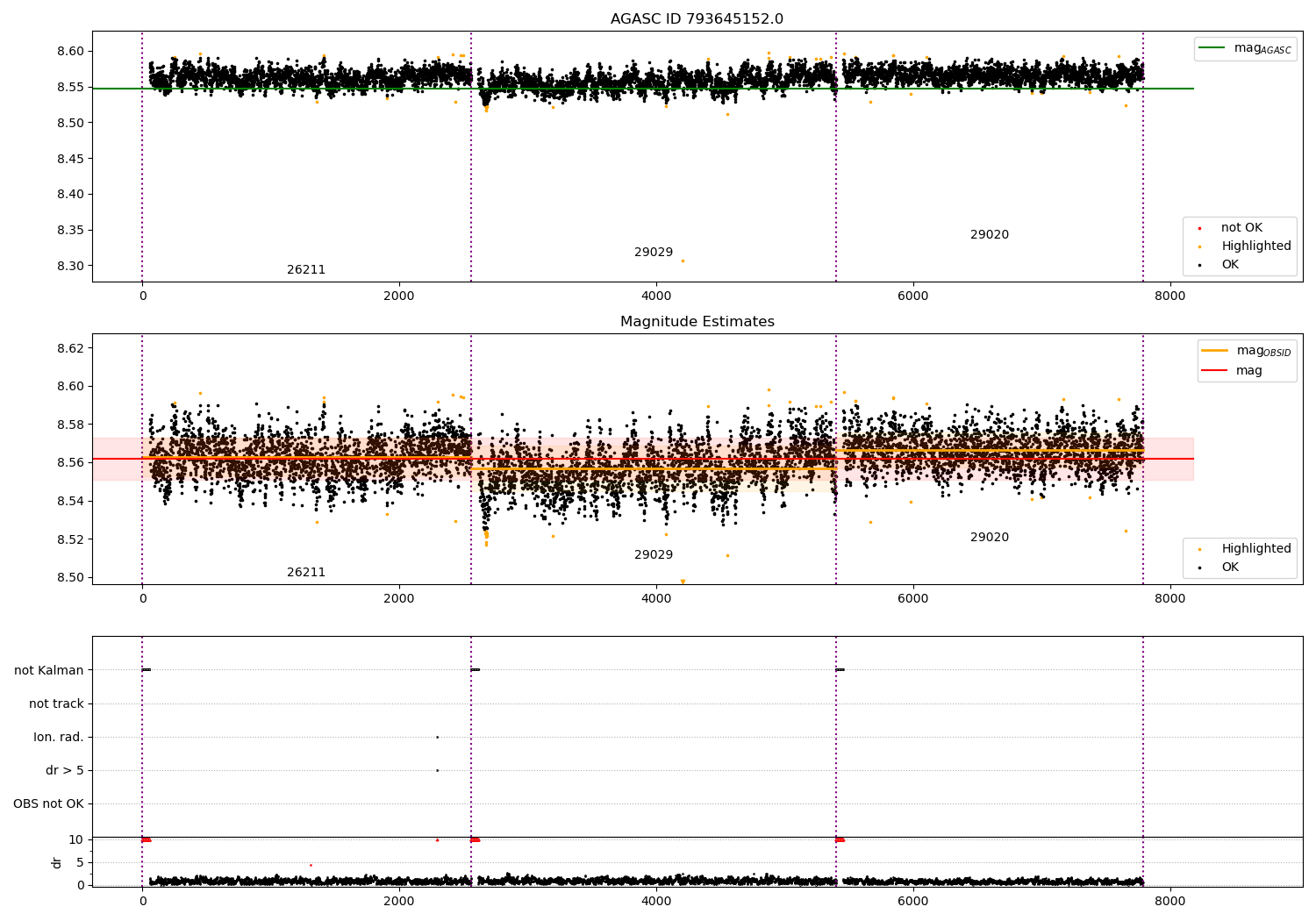Click the obsid label 26211 in the top plot

[306, 270]
